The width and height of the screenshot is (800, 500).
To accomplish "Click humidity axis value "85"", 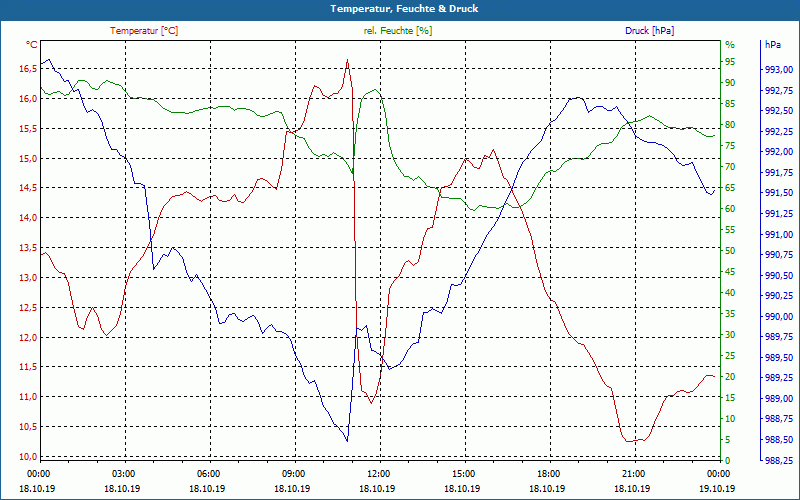I will pos(730,104).
